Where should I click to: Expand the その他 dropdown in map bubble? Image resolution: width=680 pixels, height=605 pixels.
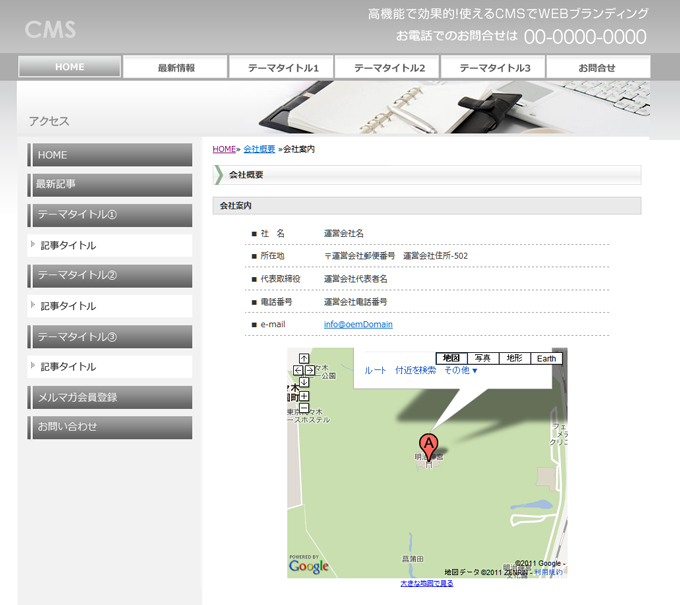click(461, 371)
